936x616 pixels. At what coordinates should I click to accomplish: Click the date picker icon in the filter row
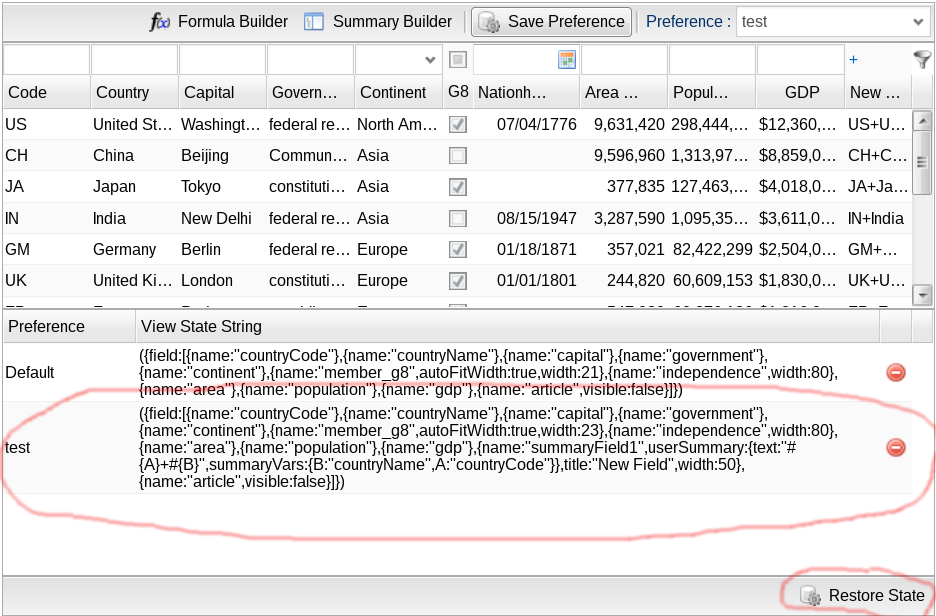click(567, 60)
